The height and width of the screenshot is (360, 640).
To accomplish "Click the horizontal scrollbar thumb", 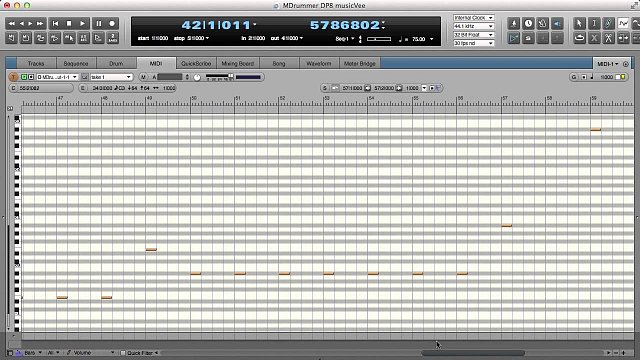I will [473, 353].
